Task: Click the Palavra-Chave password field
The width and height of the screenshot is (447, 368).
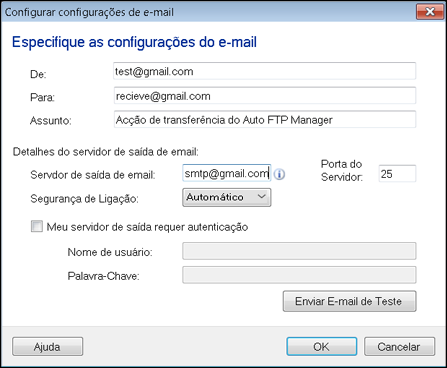Action: coord(299,275)
